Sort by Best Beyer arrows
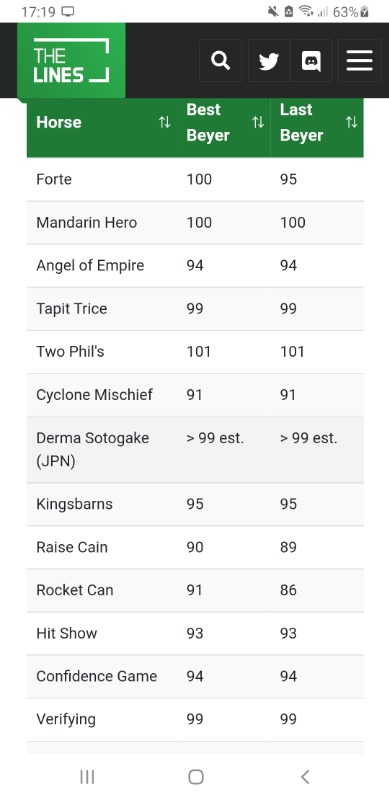This screenshot has height=800, width=389. point(258,122)
